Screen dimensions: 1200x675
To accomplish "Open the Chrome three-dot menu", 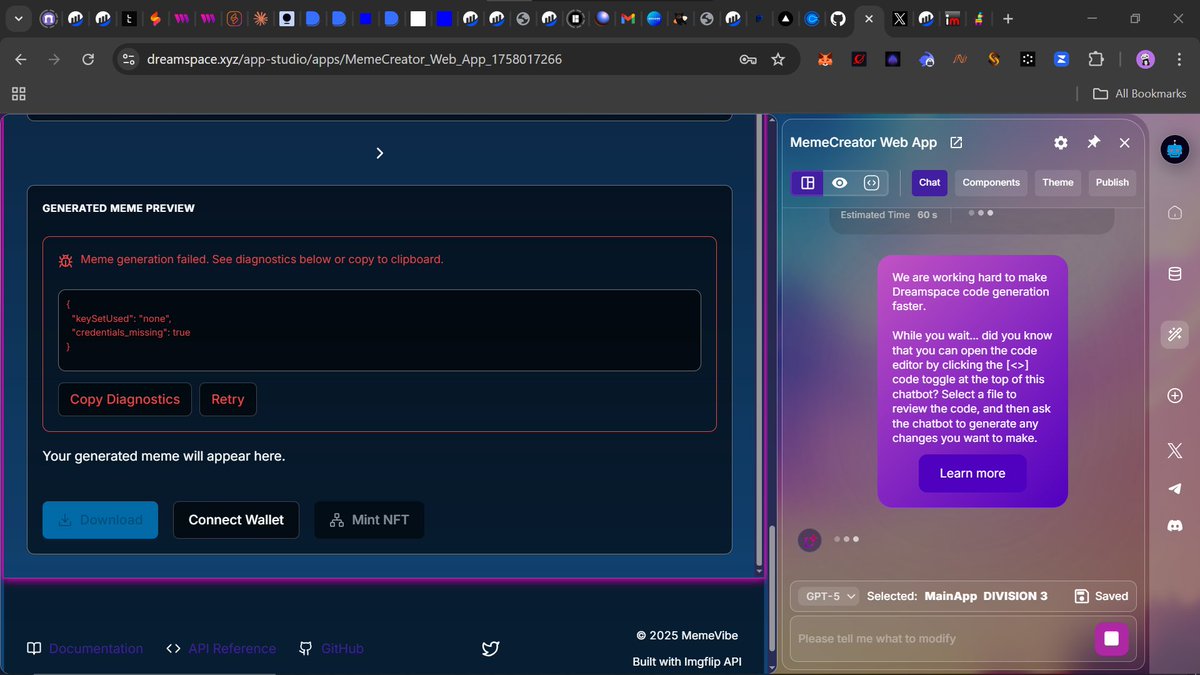I will pyautogui.click(x=1179, y=59).
